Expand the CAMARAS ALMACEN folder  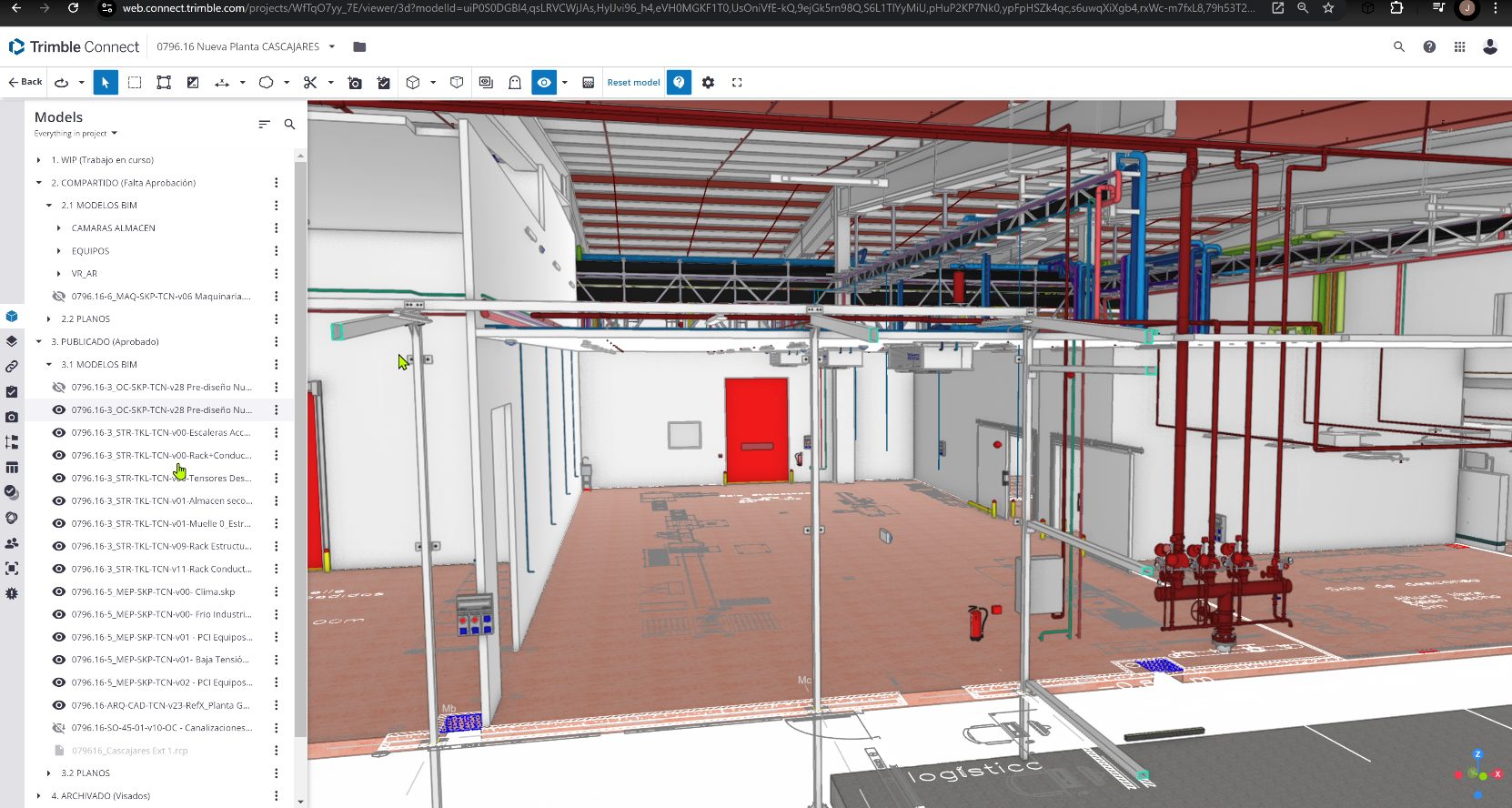click(59, 228)
